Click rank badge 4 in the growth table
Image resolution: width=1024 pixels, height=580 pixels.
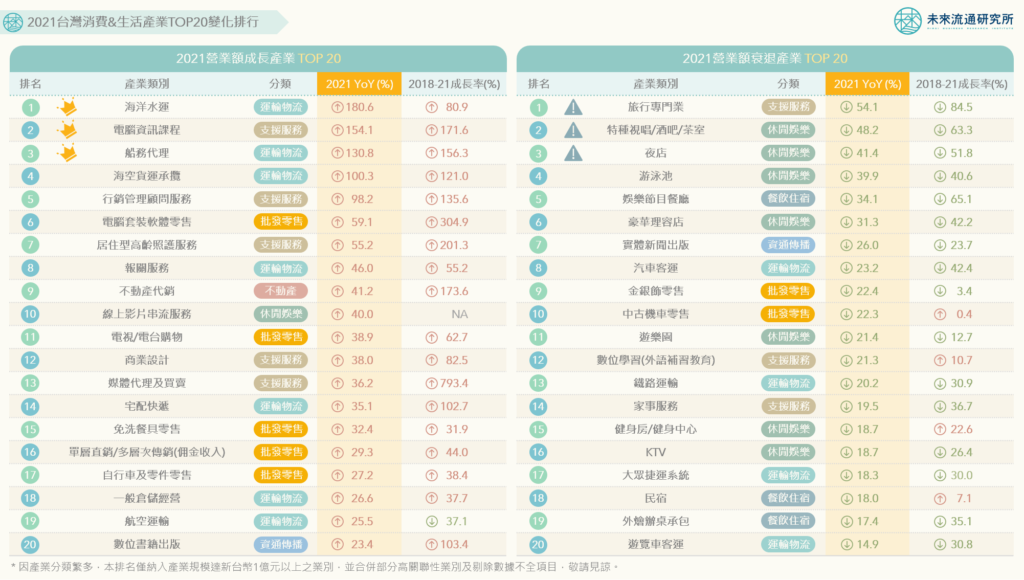(x=30, y=176)
